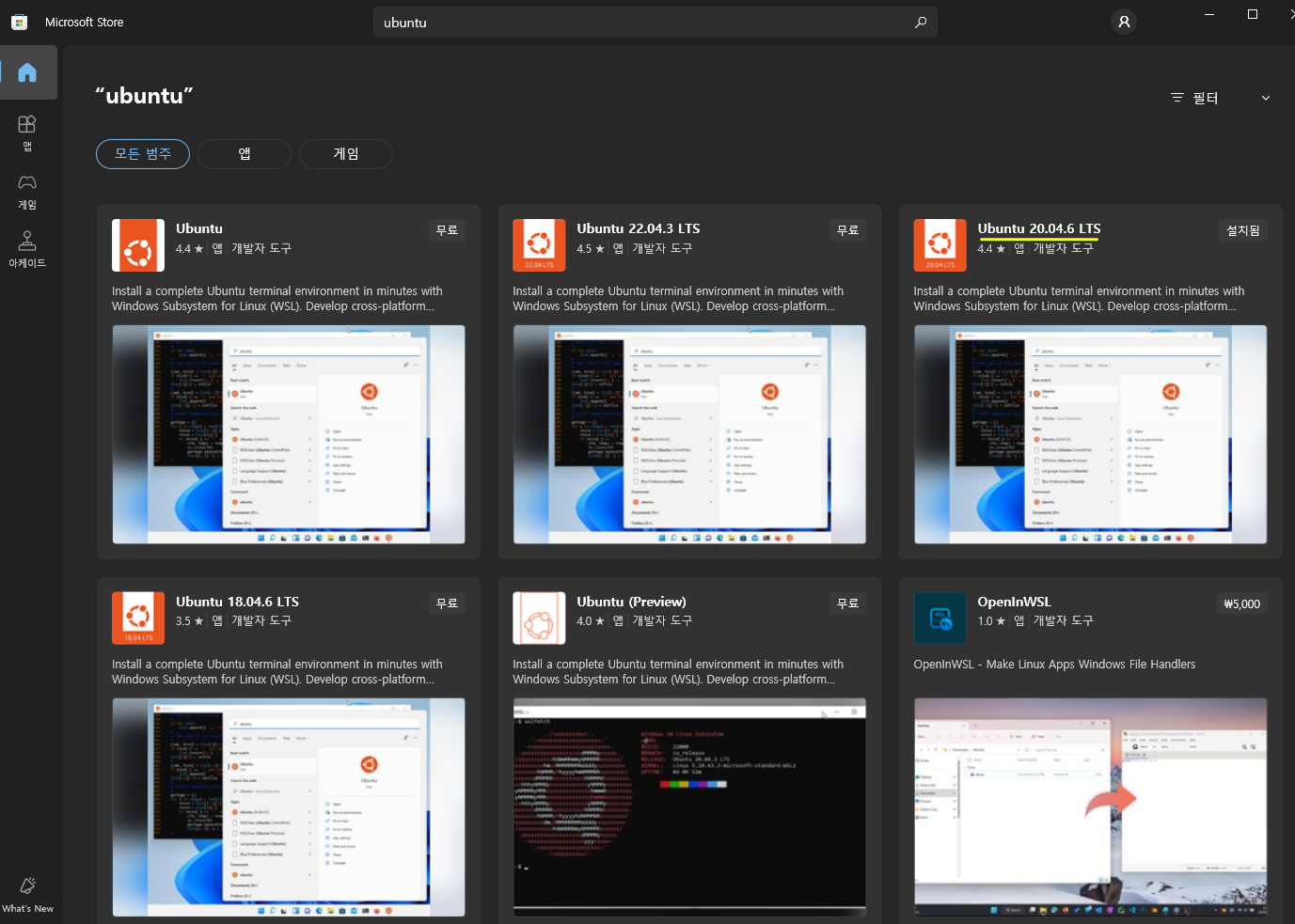Click the 무료 badge on Ubuntu 22.04.3 LTS
1295x924 pixels.
tap(847, 230)
